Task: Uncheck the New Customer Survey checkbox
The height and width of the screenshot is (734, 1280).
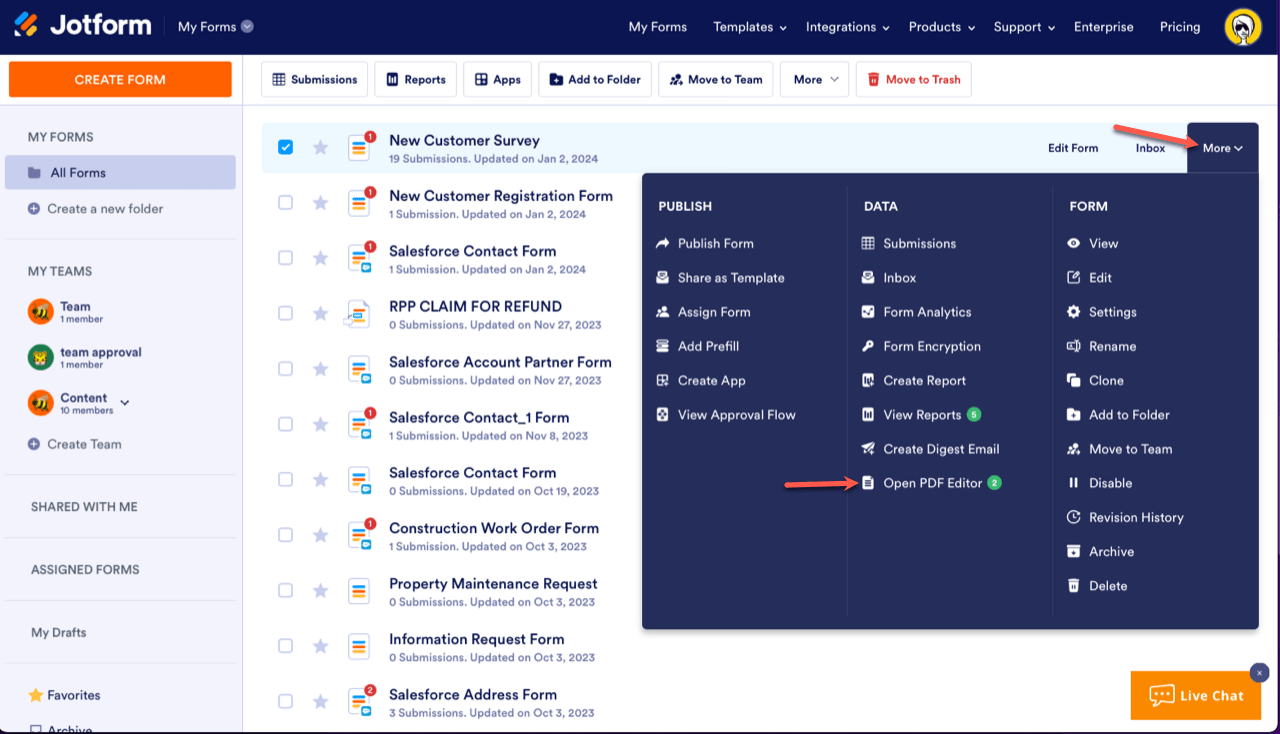Action: pos(286,147)
